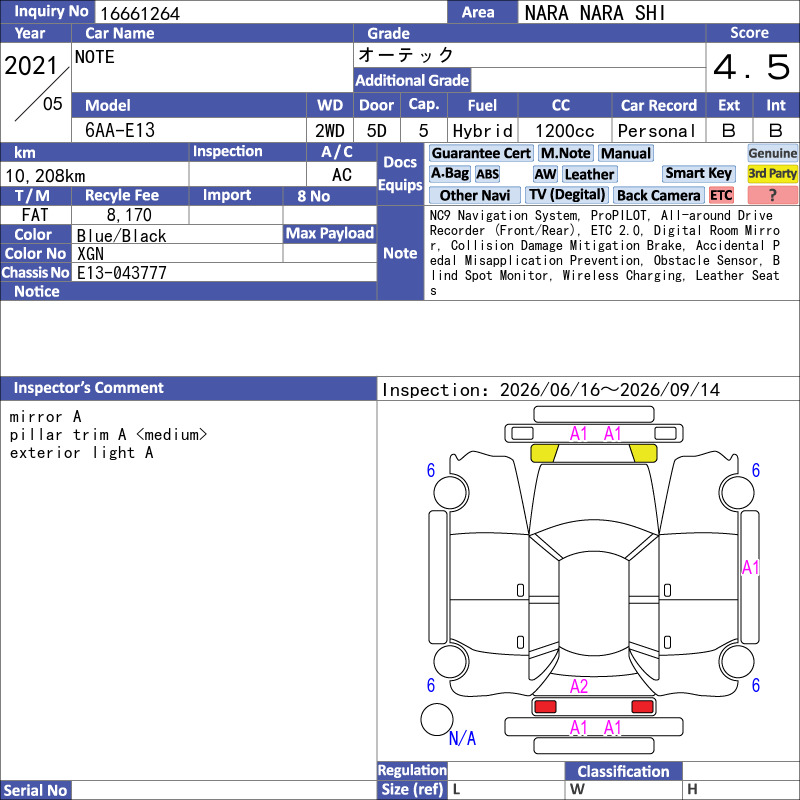Click the Inquiry No value field

click(x=270, y=12)
